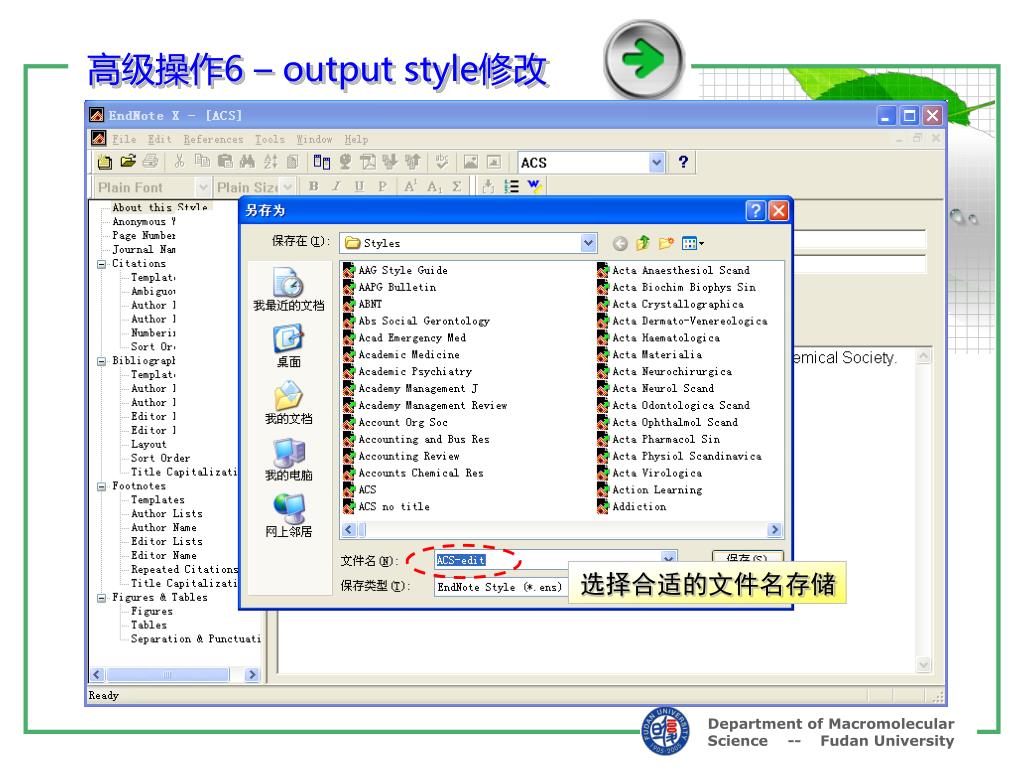
Task: Click the Open Library folder icon
Action: 128,161
